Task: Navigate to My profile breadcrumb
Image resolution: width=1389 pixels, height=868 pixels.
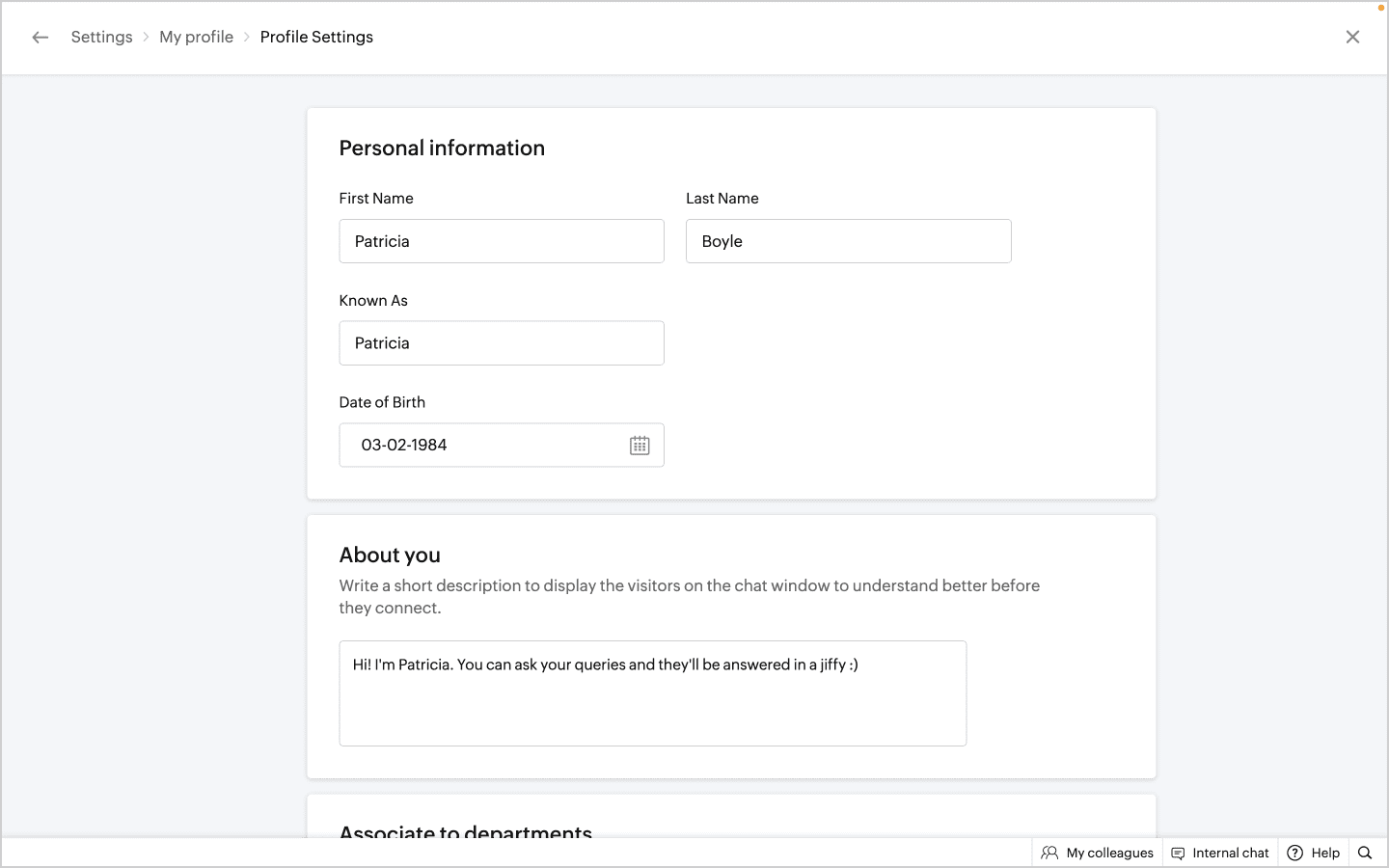Action: (x=196, y=38)
